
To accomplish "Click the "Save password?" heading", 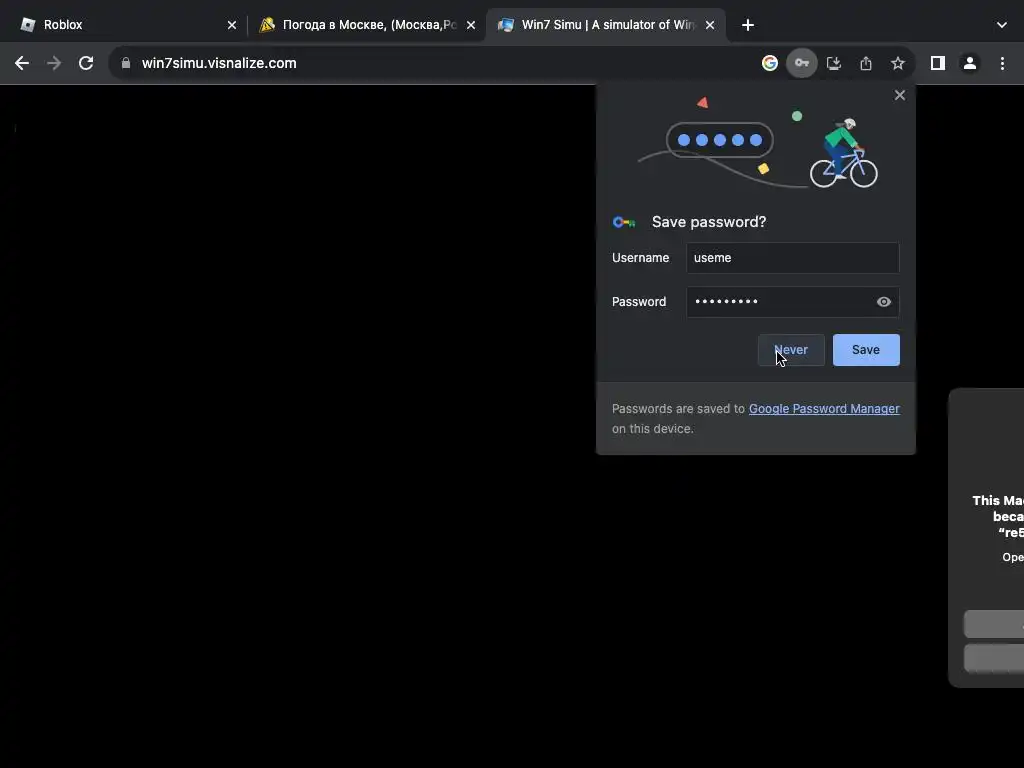I will 709,222.
